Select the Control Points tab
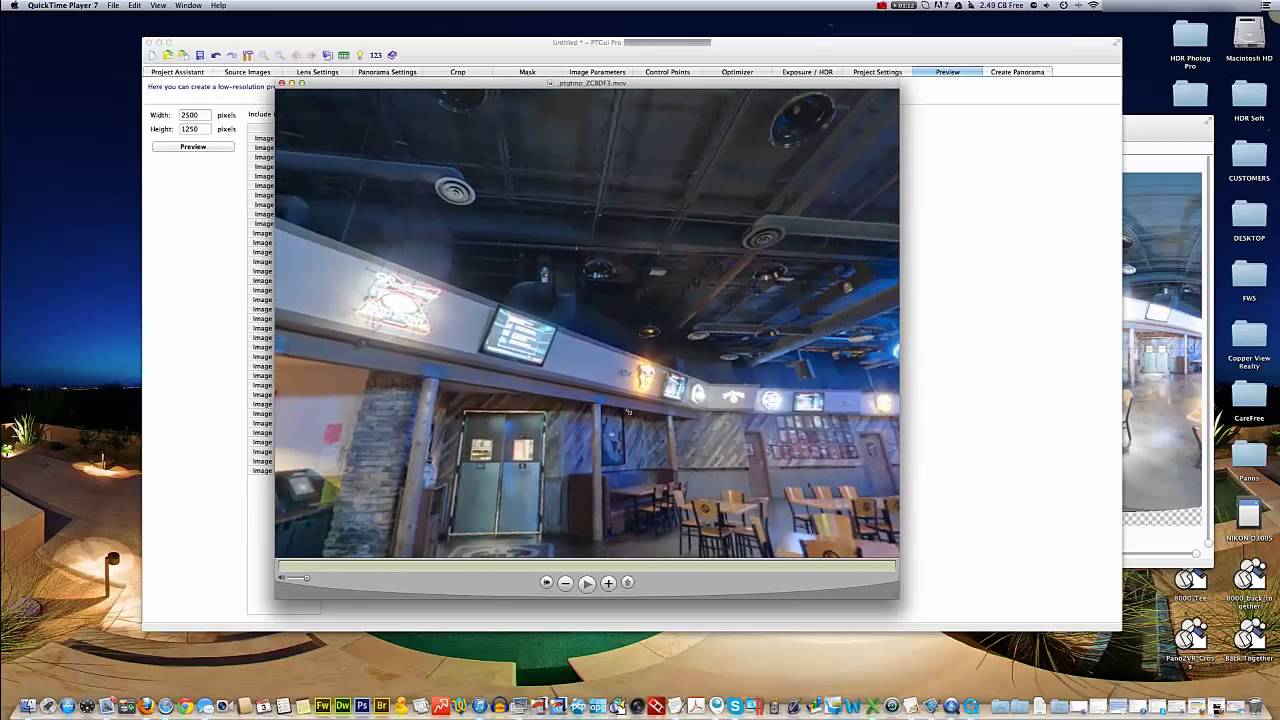 coord(667,72)
